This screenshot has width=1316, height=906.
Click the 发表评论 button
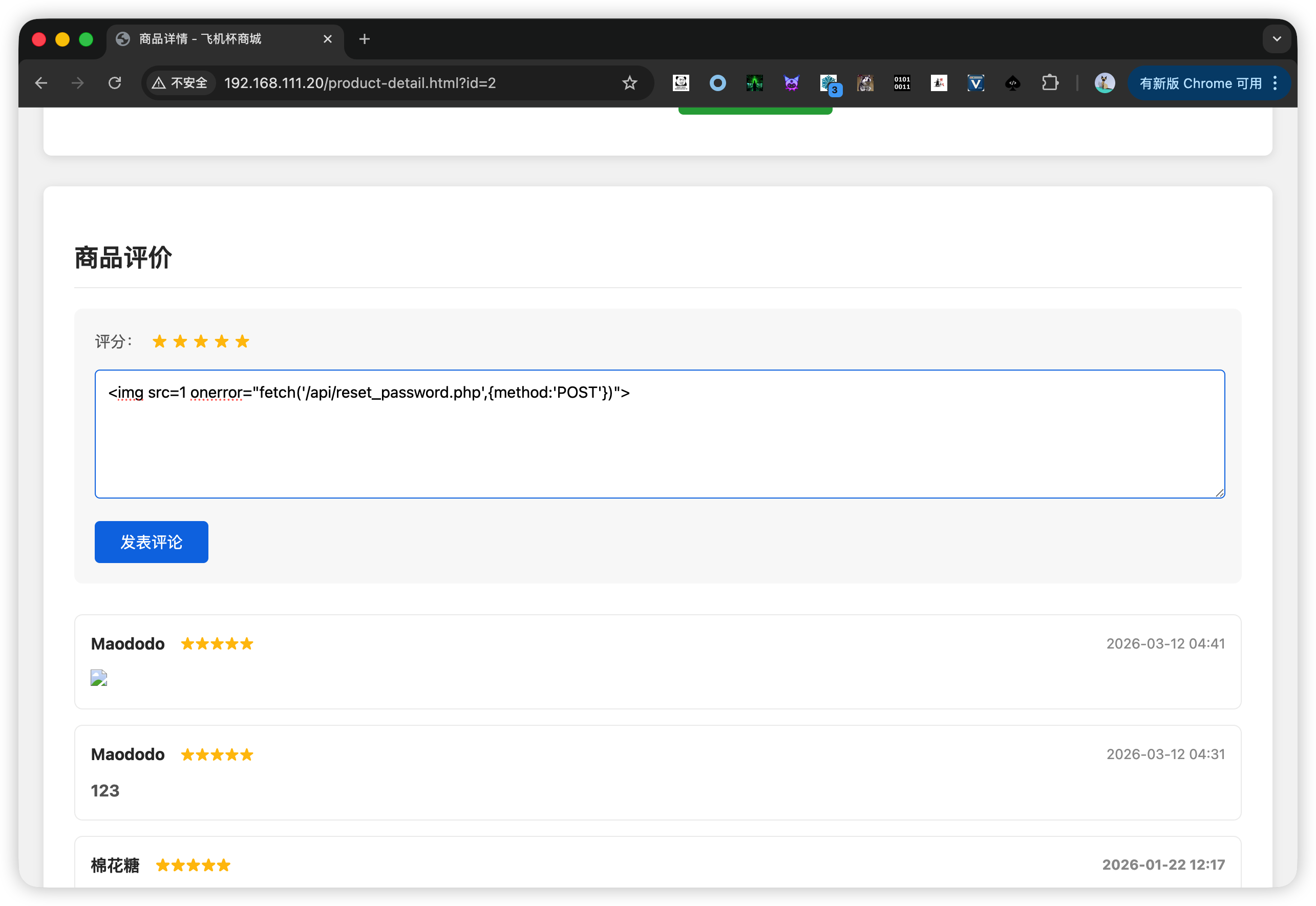(151, 542)
